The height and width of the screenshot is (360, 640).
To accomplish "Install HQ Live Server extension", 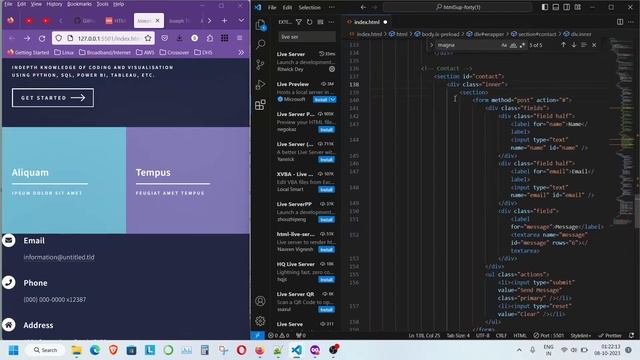I will [327, 280].
